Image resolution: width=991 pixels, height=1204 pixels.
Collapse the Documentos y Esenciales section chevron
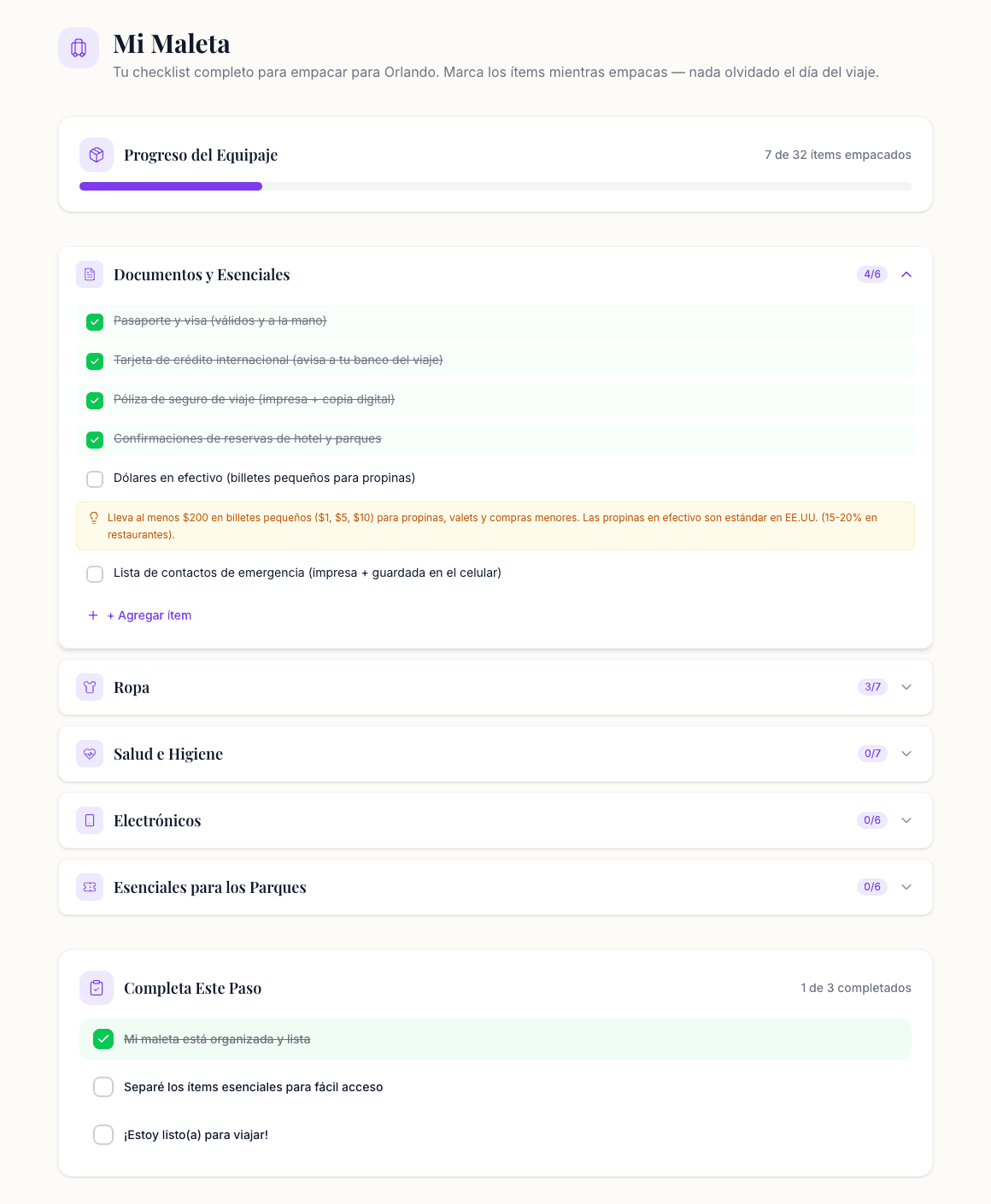(906, 274)
